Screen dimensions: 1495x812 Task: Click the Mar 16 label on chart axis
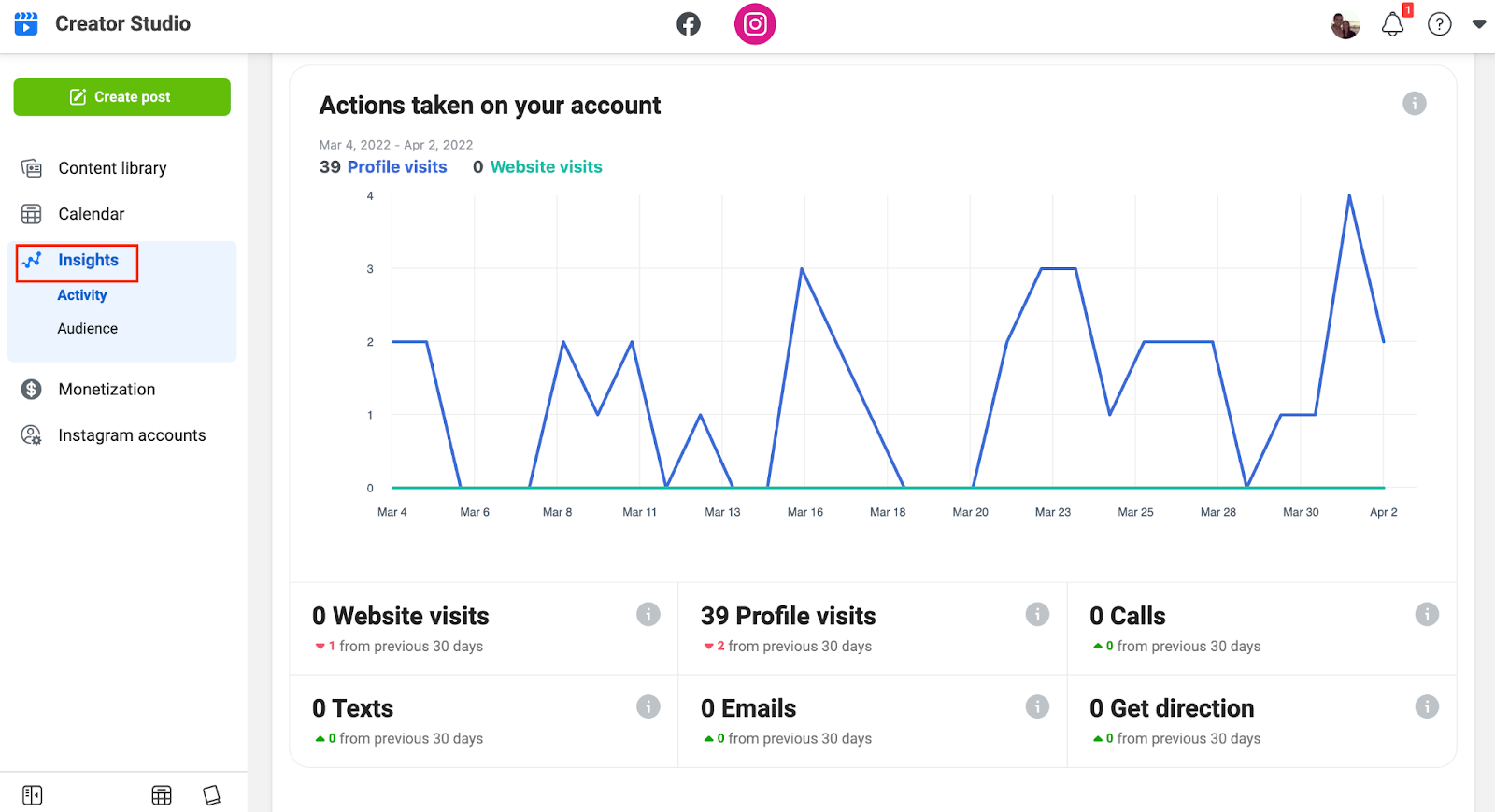805,512
